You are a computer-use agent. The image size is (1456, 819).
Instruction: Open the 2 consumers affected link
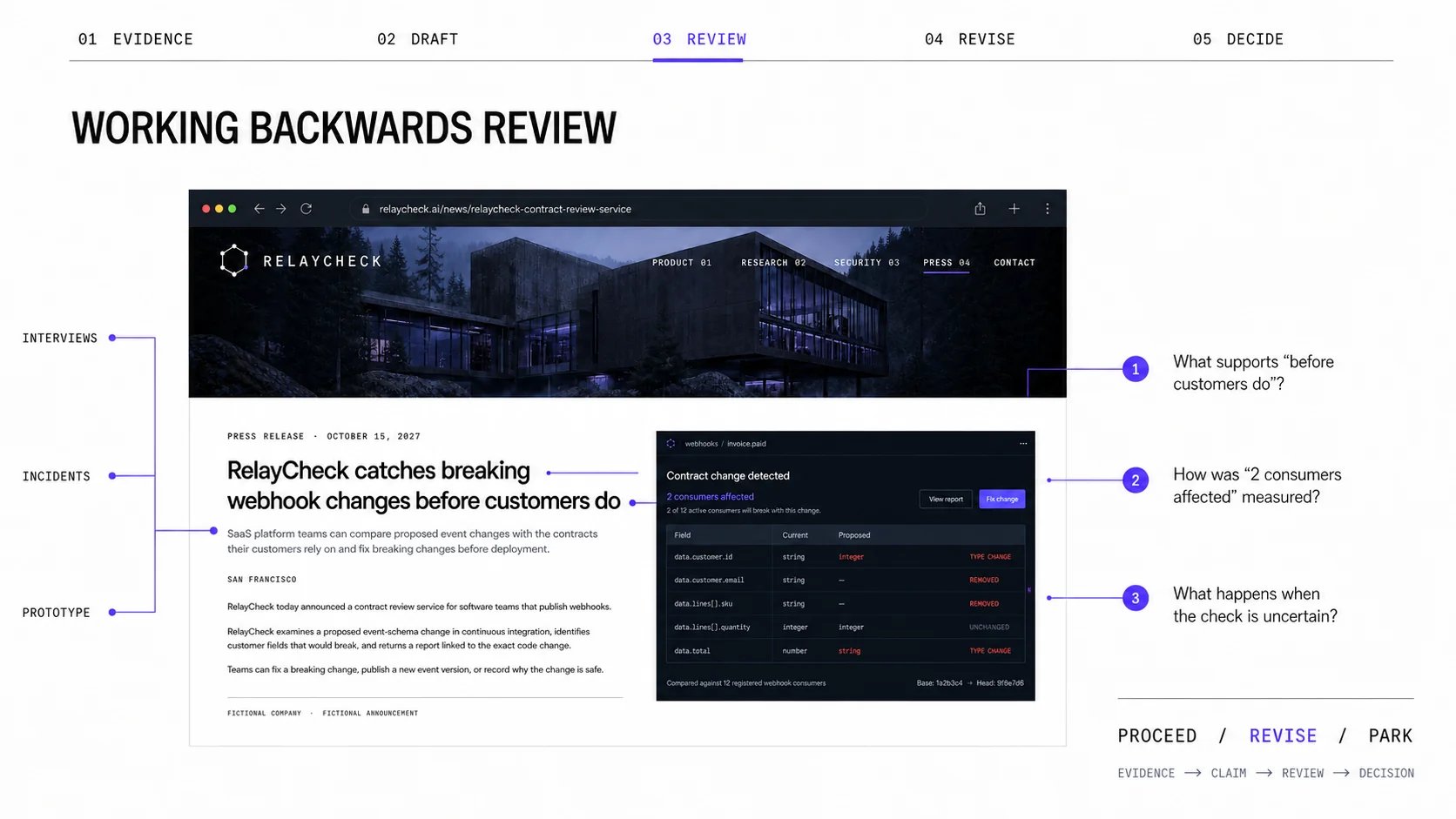click(710, 497)
